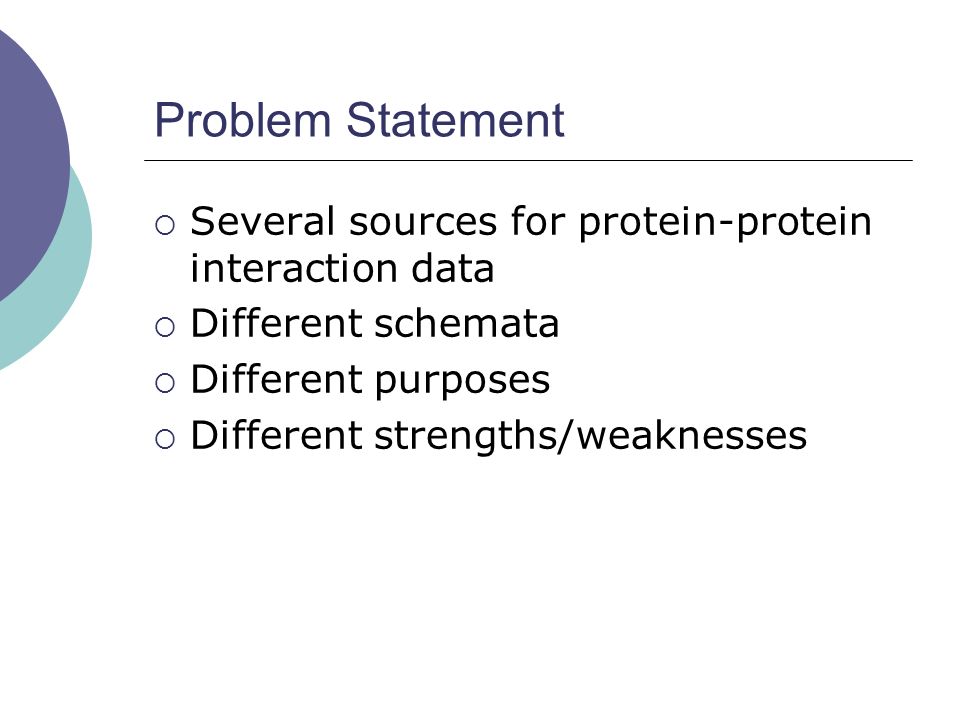Click the word "Statement" in the title
The image size is (960, 720).
[x=456, y=120]
